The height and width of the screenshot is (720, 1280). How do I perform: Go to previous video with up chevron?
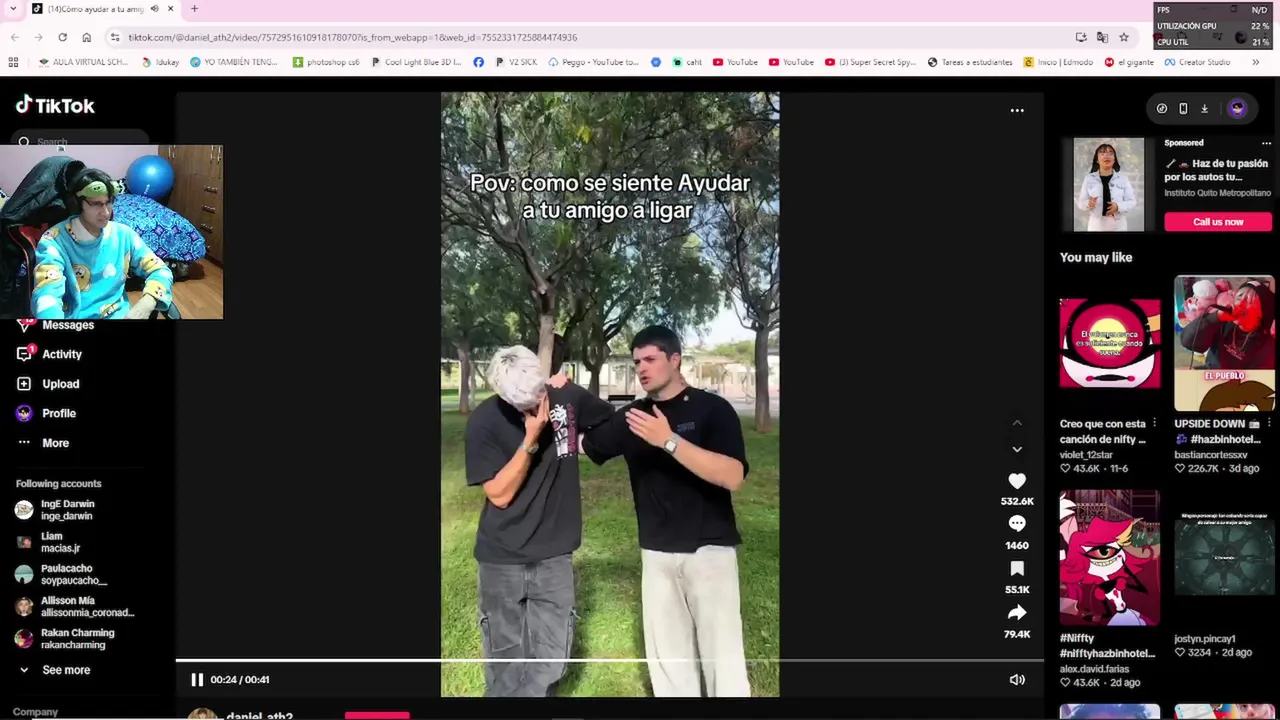(1017, 423)
